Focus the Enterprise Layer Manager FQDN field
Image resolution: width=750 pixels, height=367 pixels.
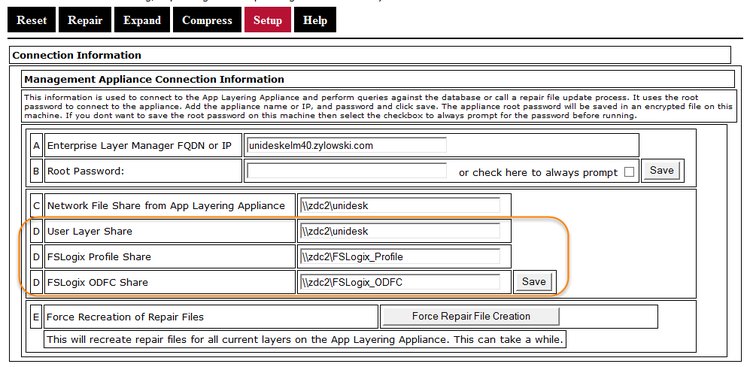pyautogui.click(x=347, y=145)
